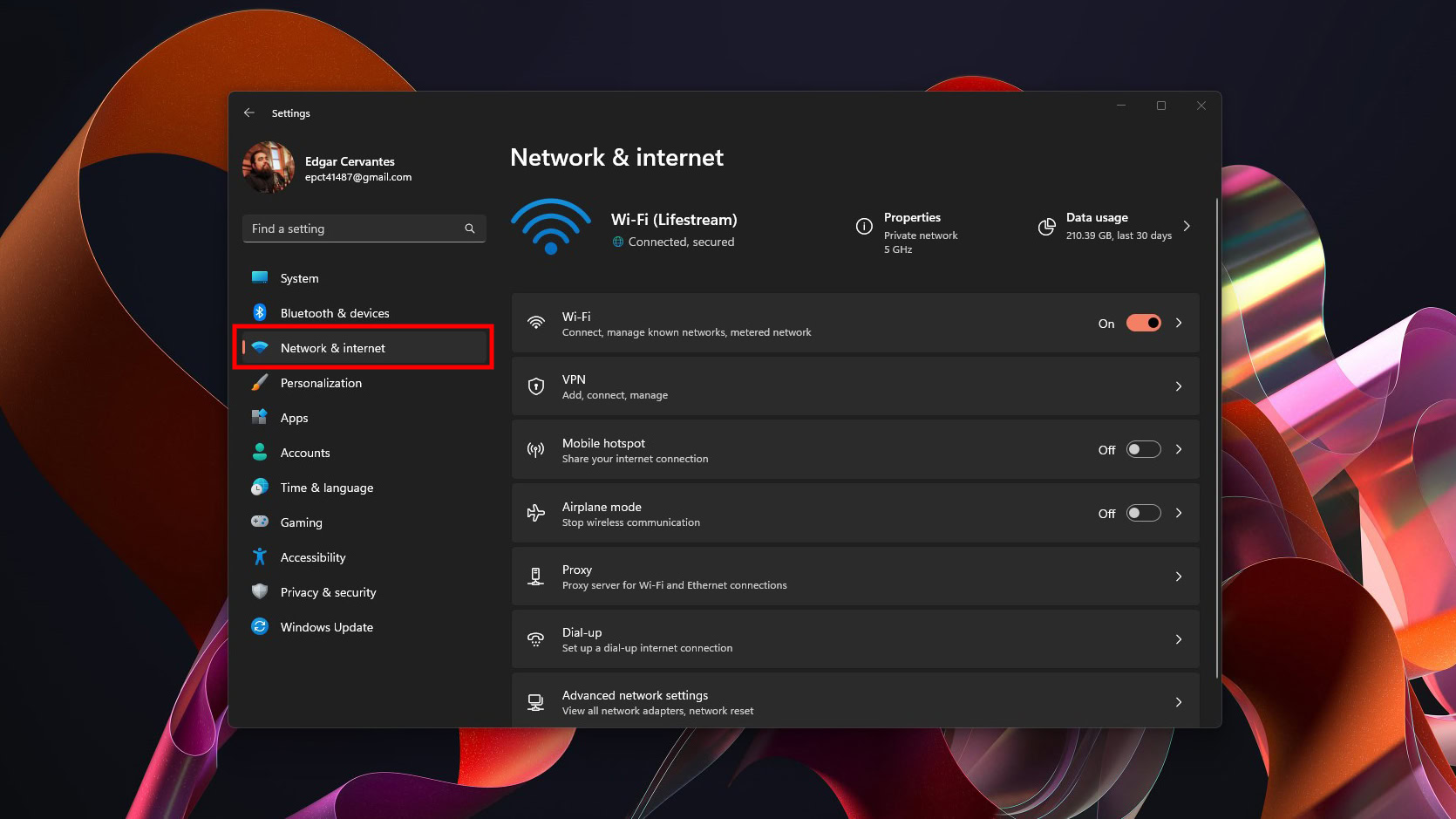Click epct41487@gmail.com email text
The image size is (1456, 819).
[x=358, y=177]
